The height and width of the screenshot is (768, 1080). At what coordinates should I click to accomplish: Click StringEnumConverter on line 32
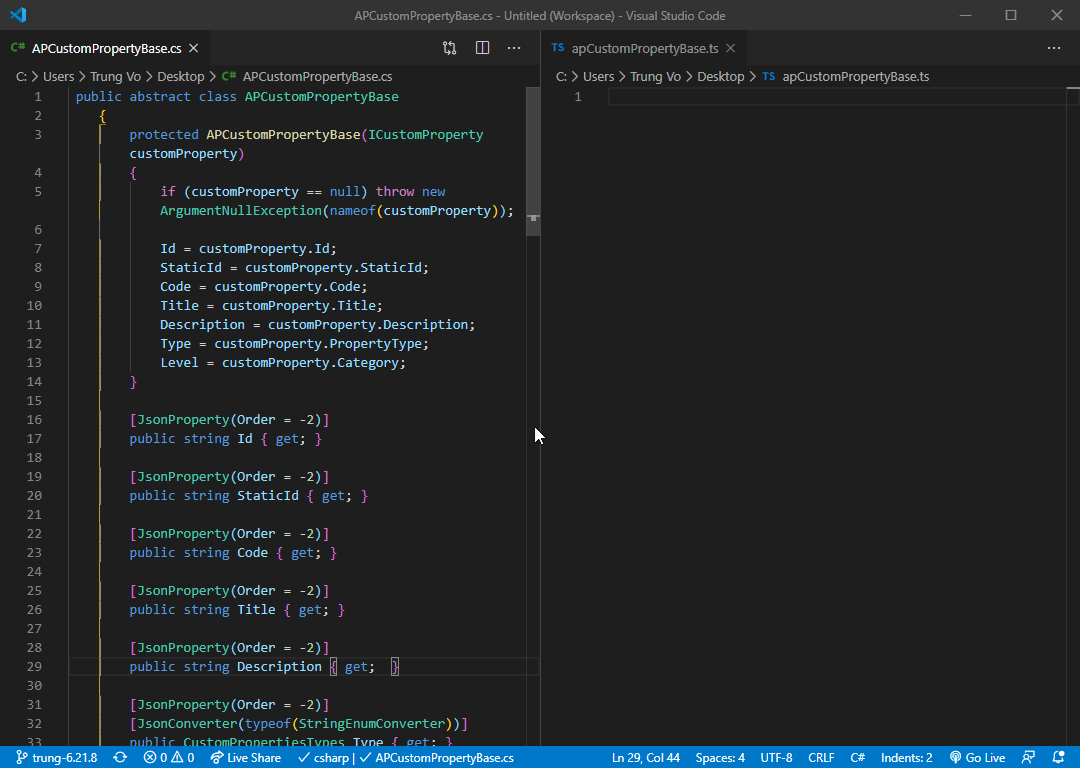pos(371,724)
